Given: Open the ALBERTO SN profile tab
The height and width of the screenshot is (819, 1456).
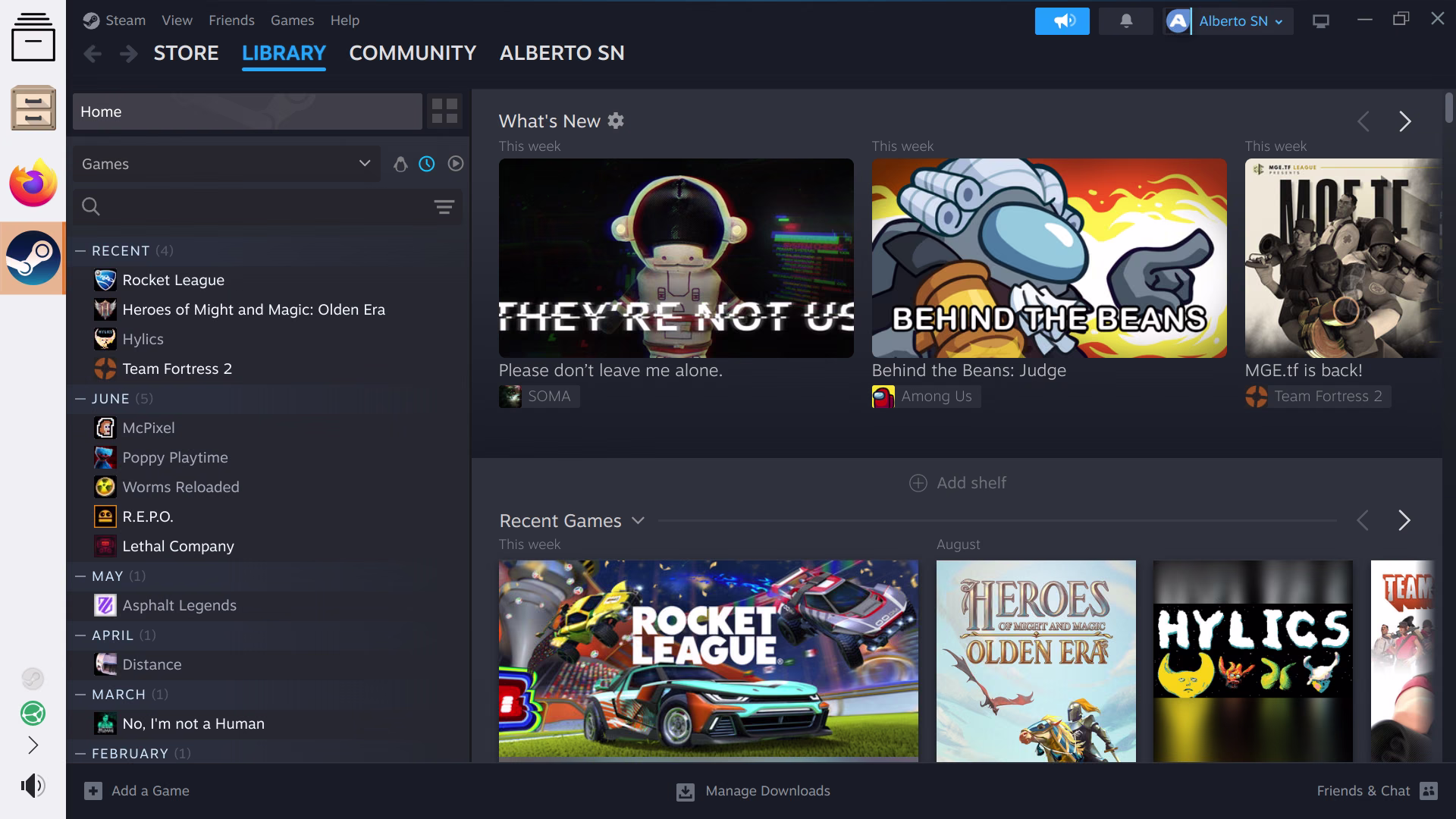Looking at the screenshot, I should tap(562, 53).
